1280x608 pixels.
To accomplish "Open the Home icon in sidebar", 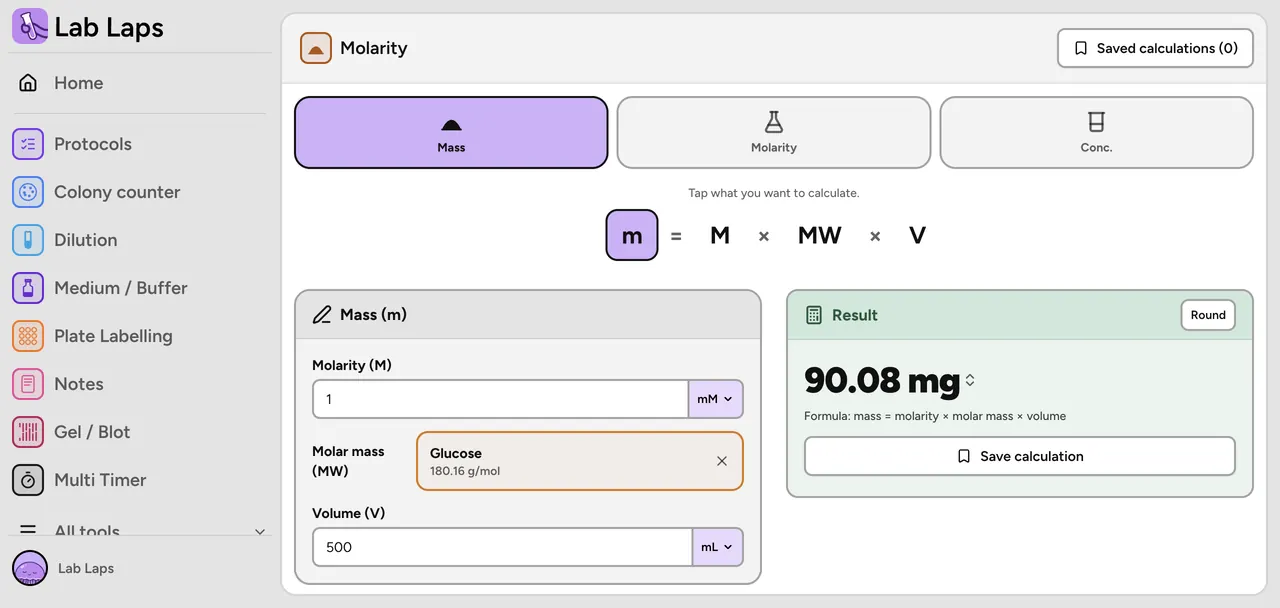I will [x=28, y=83].
